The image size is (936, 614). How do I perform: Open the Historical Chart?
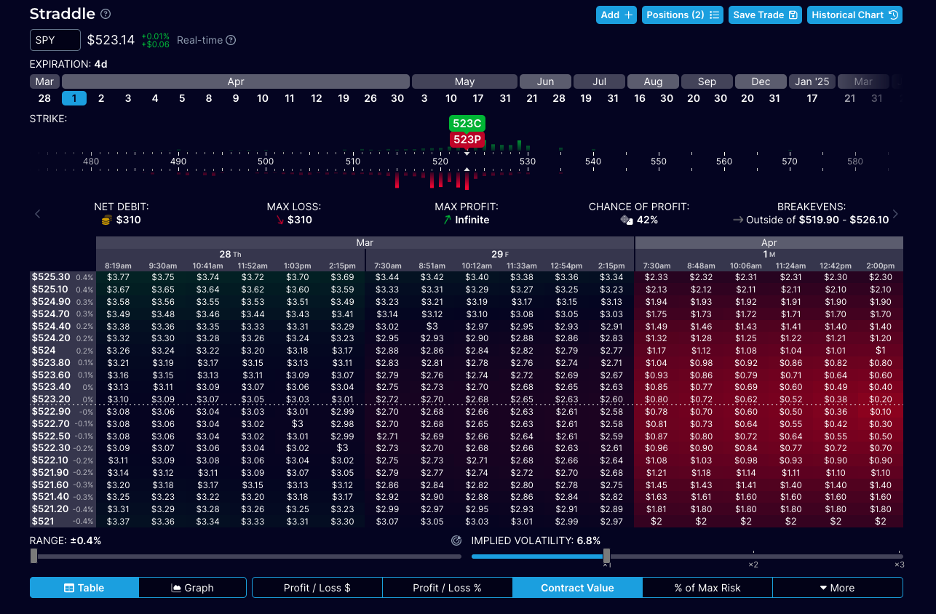(x=855, y=15)
